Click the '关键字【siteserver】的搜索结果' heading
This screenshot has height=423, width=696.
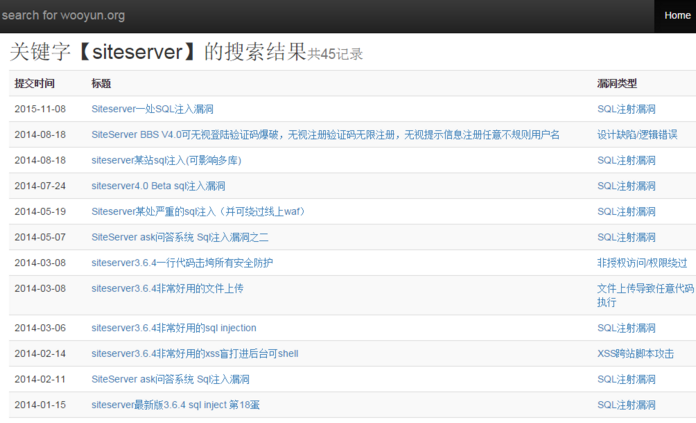[x=158, y=51]
